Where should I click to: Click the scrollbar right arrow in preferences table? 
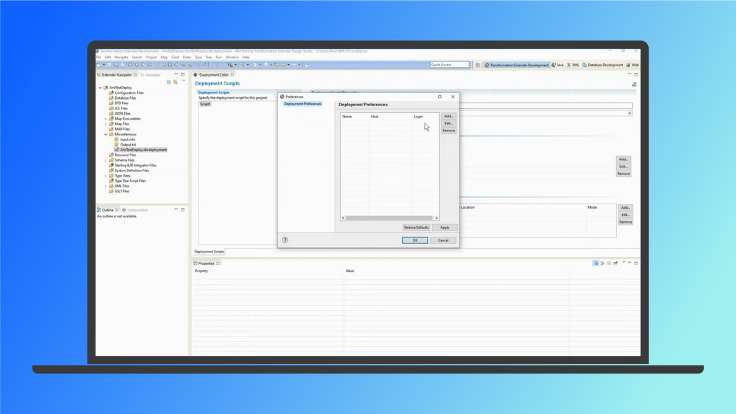437,218
